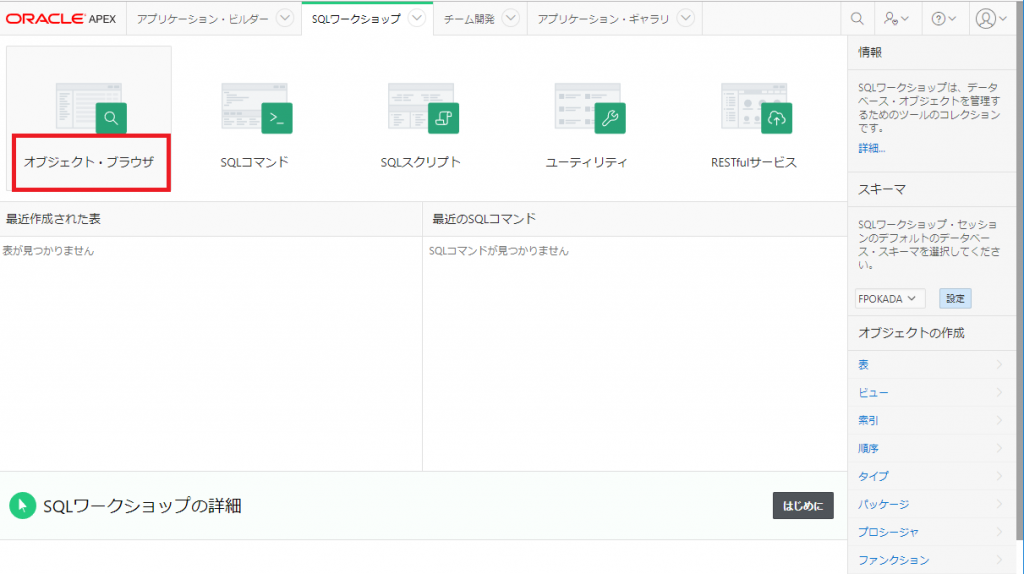Click 最近作成された表 heading
This screenshot has width=1024, height=574.
pyautogui.click(x=53, y=219)
